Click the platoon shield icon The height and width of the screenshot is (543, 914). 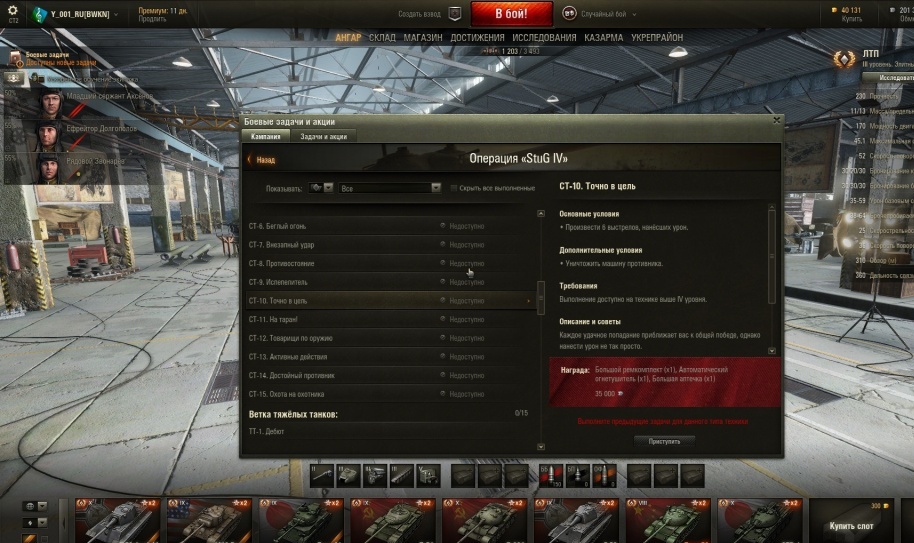coord(455,13)
